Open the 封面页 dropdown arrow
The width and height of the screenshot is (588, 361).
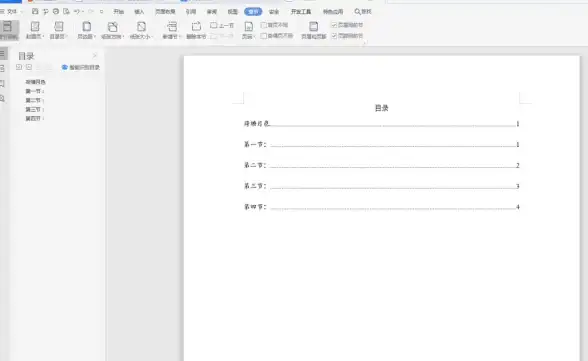(x=44, y=36)
